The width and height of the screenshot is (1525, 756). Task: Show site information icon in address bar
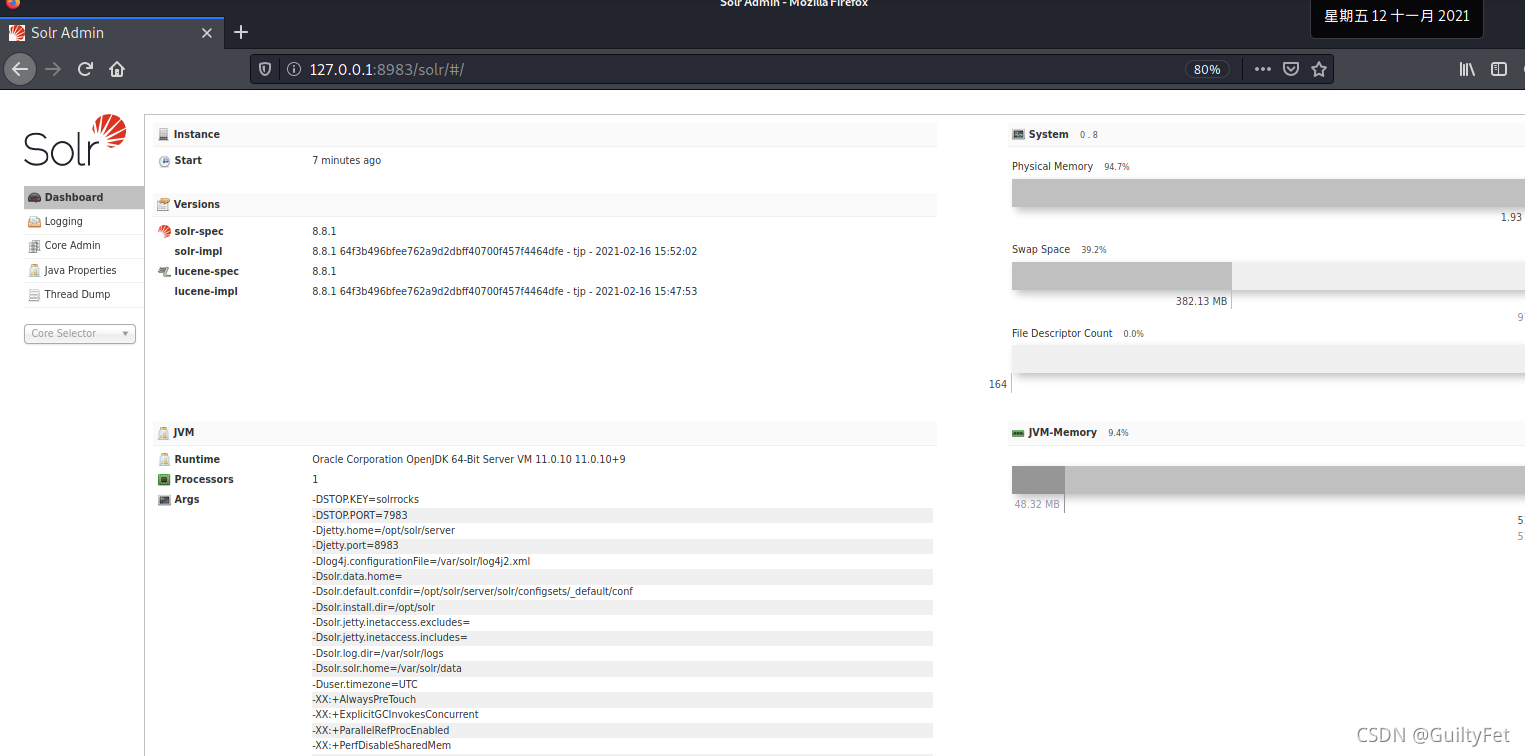[294, 69]
